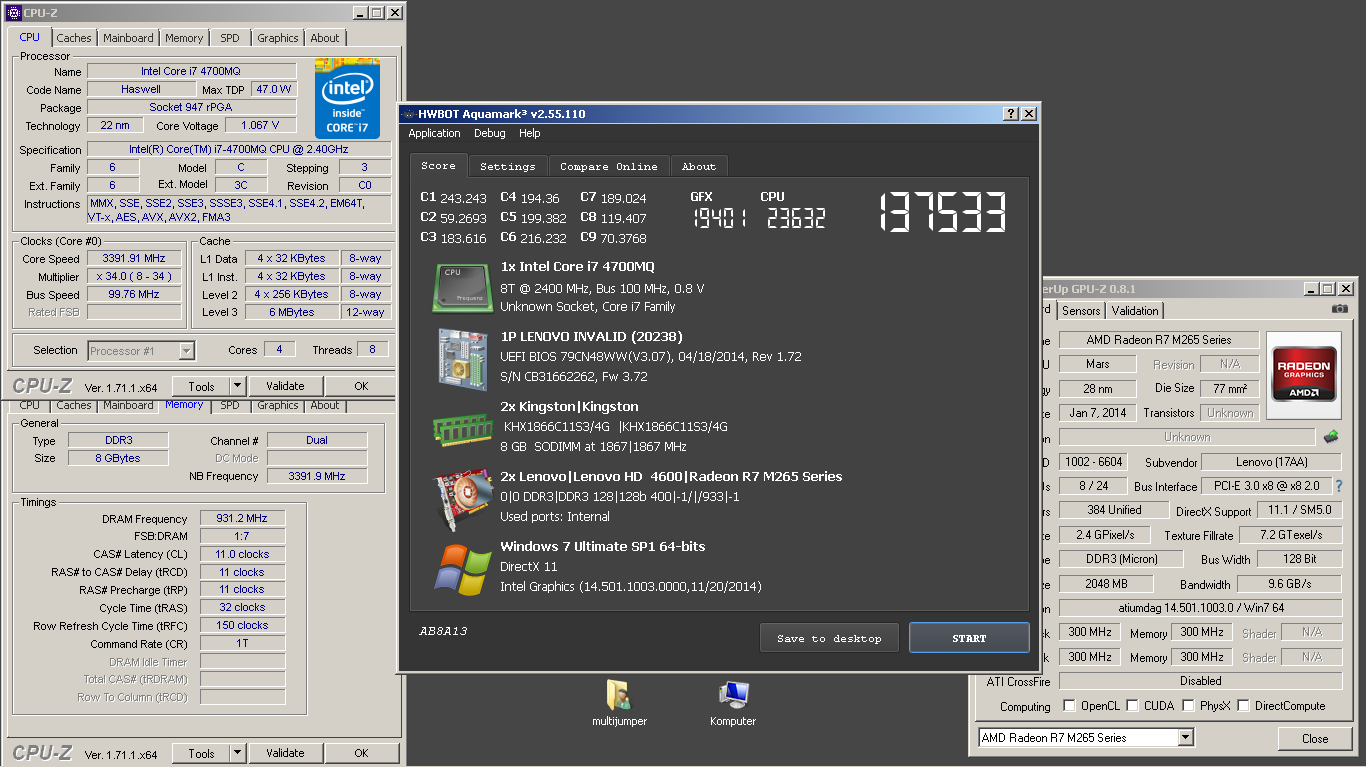Click OK in the upper CPU-Z window
Screen dimensions: 1366x768
361,386
